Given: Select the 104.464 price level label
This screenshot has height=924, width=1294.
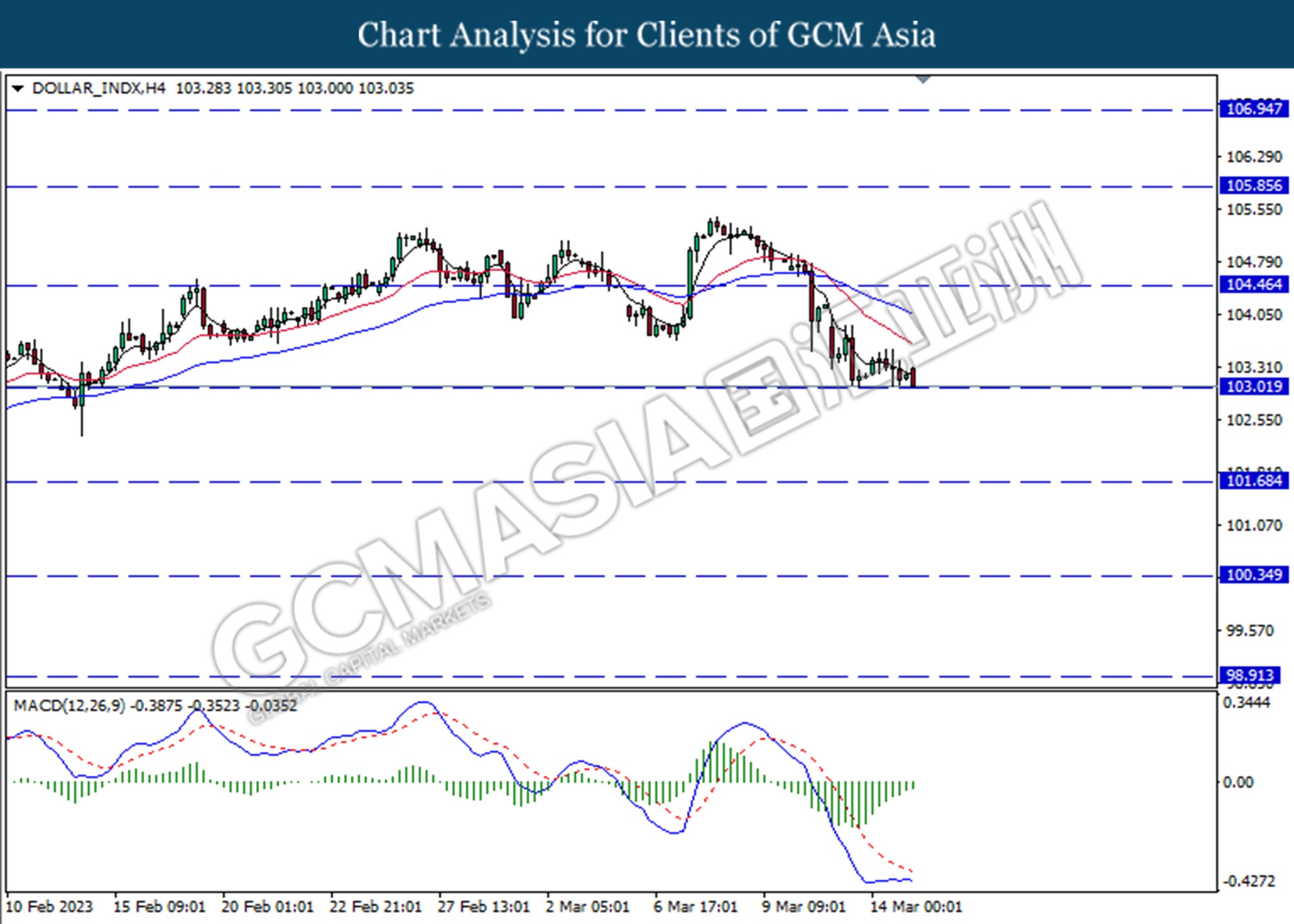Looking at the screenshot, I should click(1254, 284).
